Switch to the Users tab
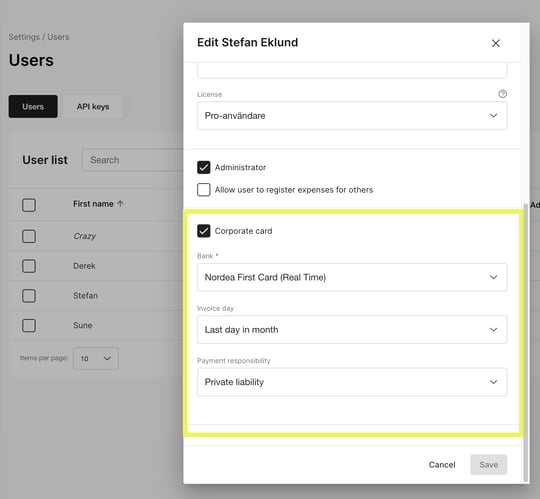 pos(33,106)
